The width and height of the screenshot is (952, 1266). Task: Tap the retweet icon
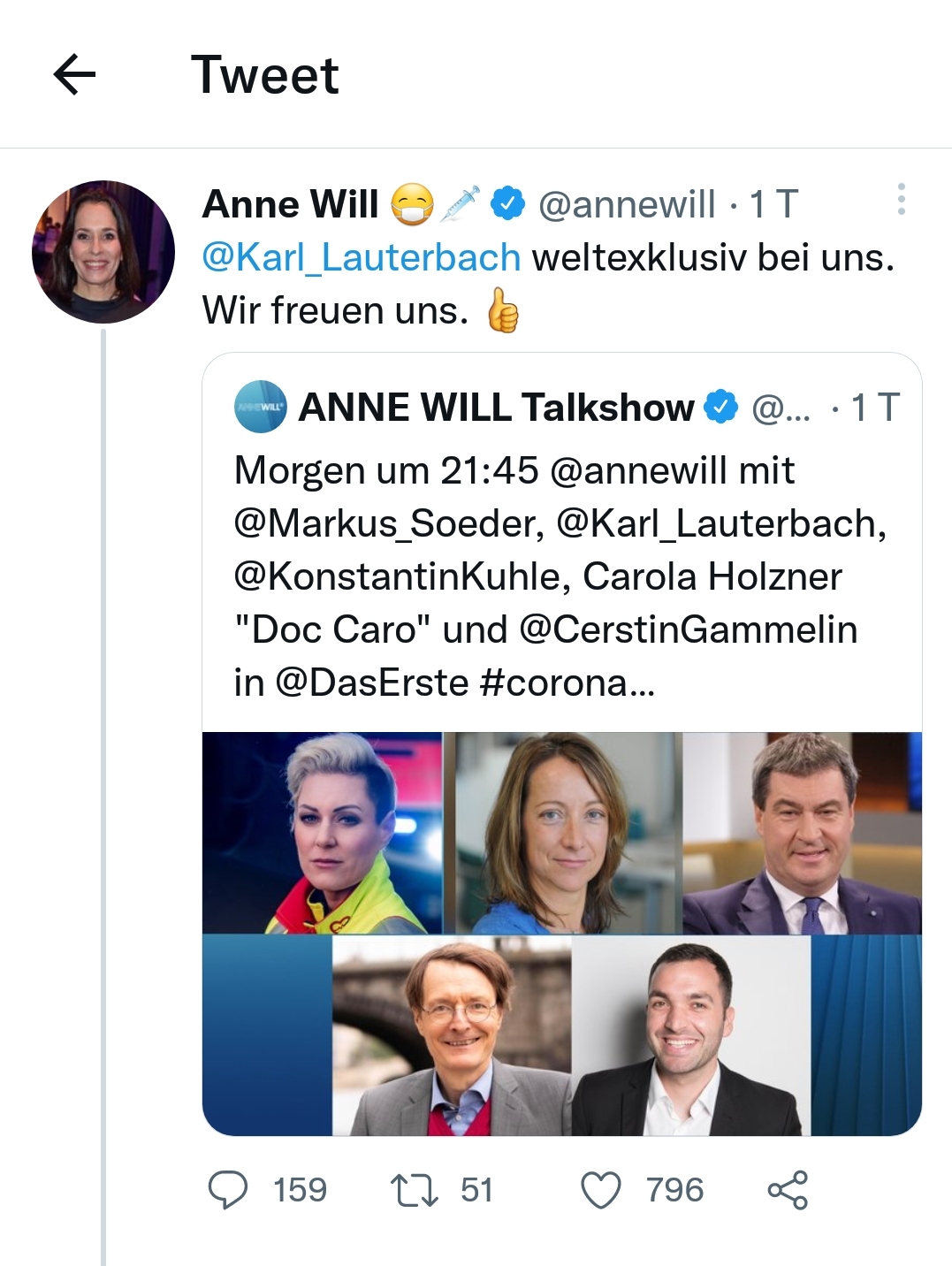point(414,1189)
